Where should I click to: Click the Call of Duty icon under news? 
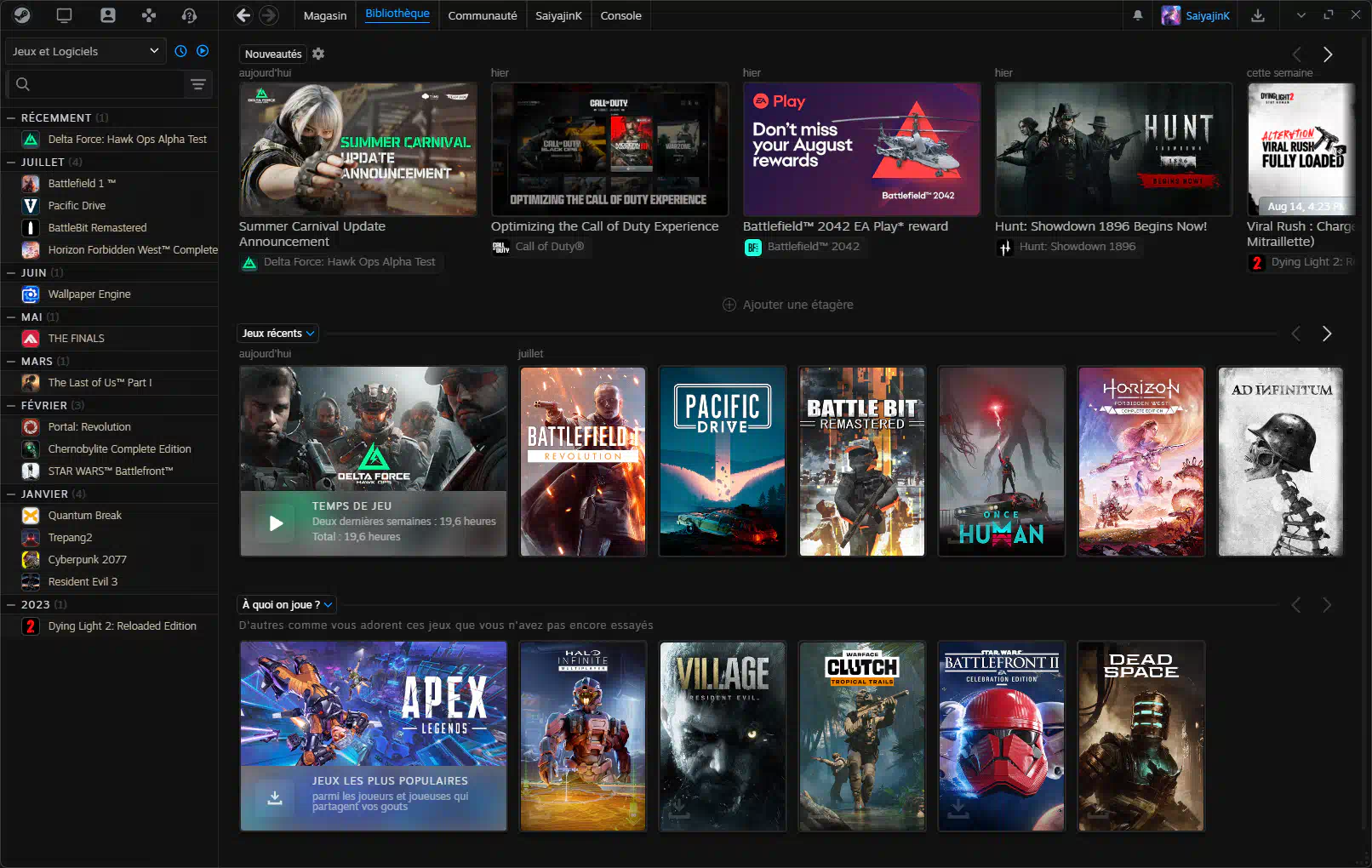(500, 247)
